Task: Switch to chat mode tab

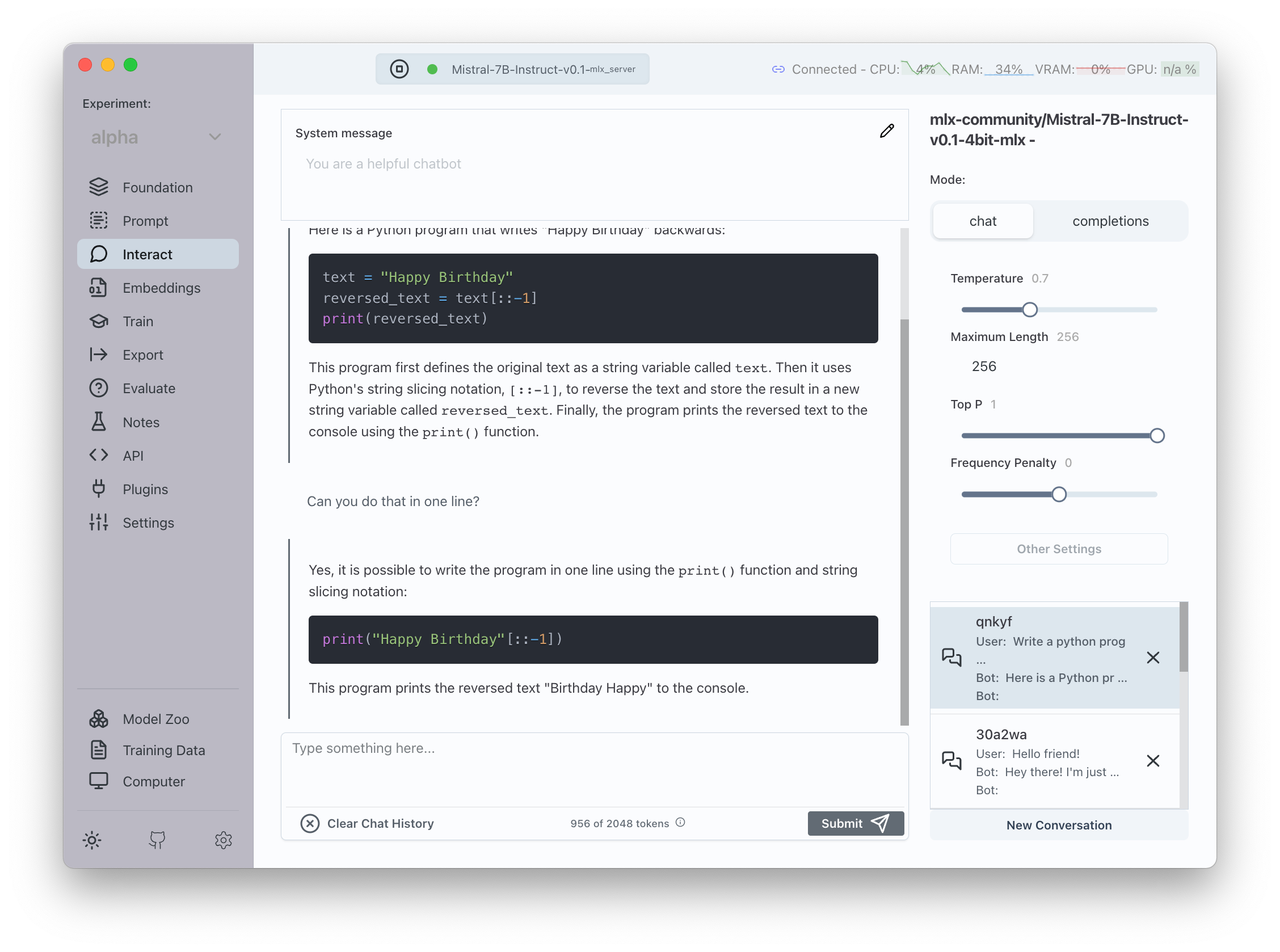Action: 984,221
